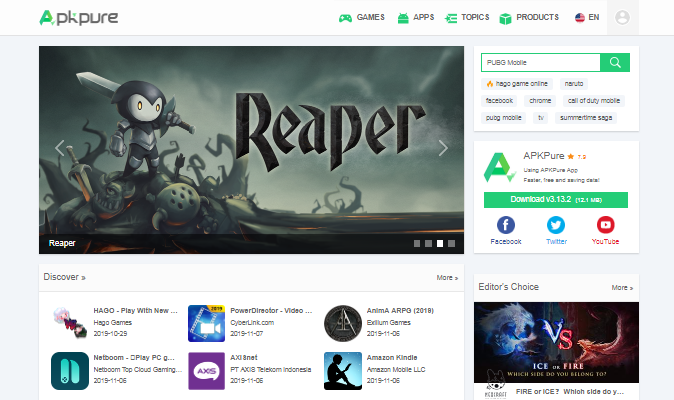Select the 'facebook' search tag
The width and height of the screenshot is (674, 400).
coord(499,101)
